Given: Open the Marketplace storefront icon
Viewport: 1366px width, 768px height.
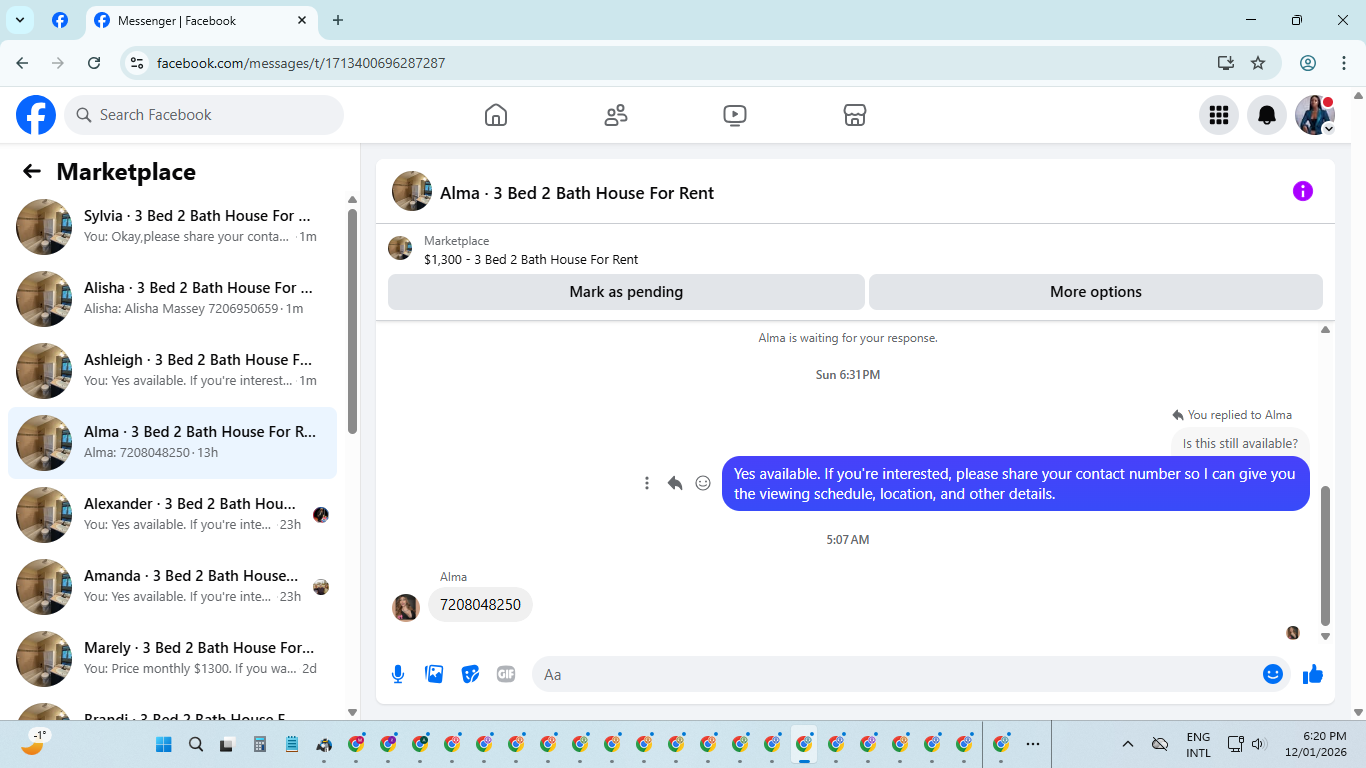Looking at the screenshot, I should (x=854, y=115).
